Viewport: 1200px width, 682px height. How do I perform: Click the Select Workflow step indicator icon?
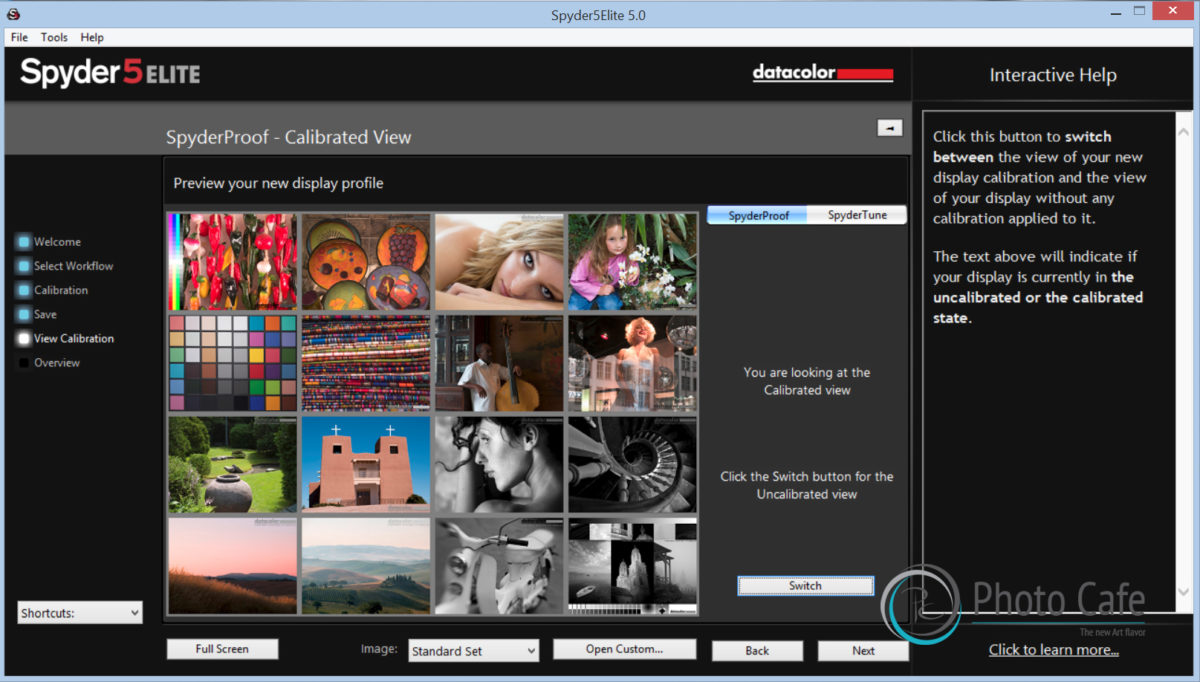pyautogui.click(x=24, y=266)
